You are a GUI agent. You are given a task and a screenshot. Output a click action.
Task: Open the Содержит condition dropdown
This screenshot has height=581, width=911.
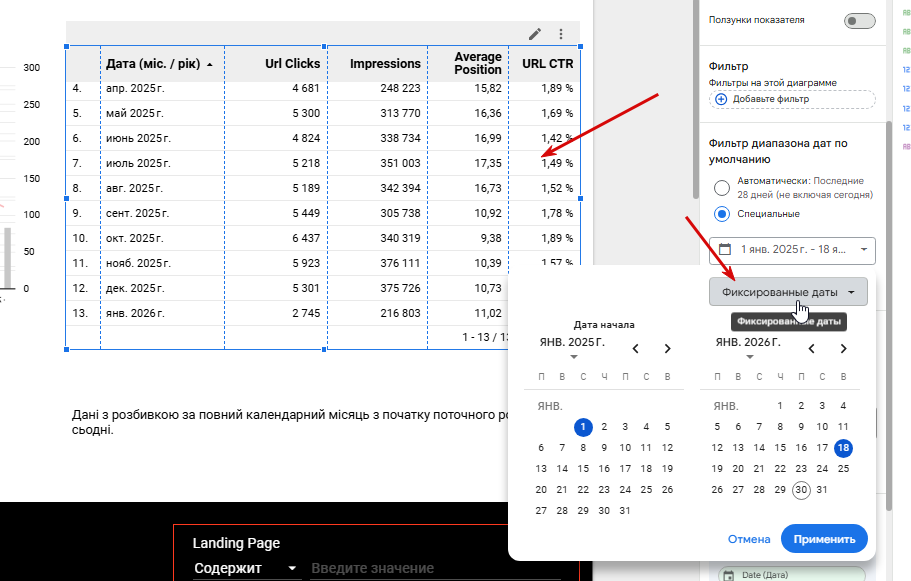click(246, 568)
